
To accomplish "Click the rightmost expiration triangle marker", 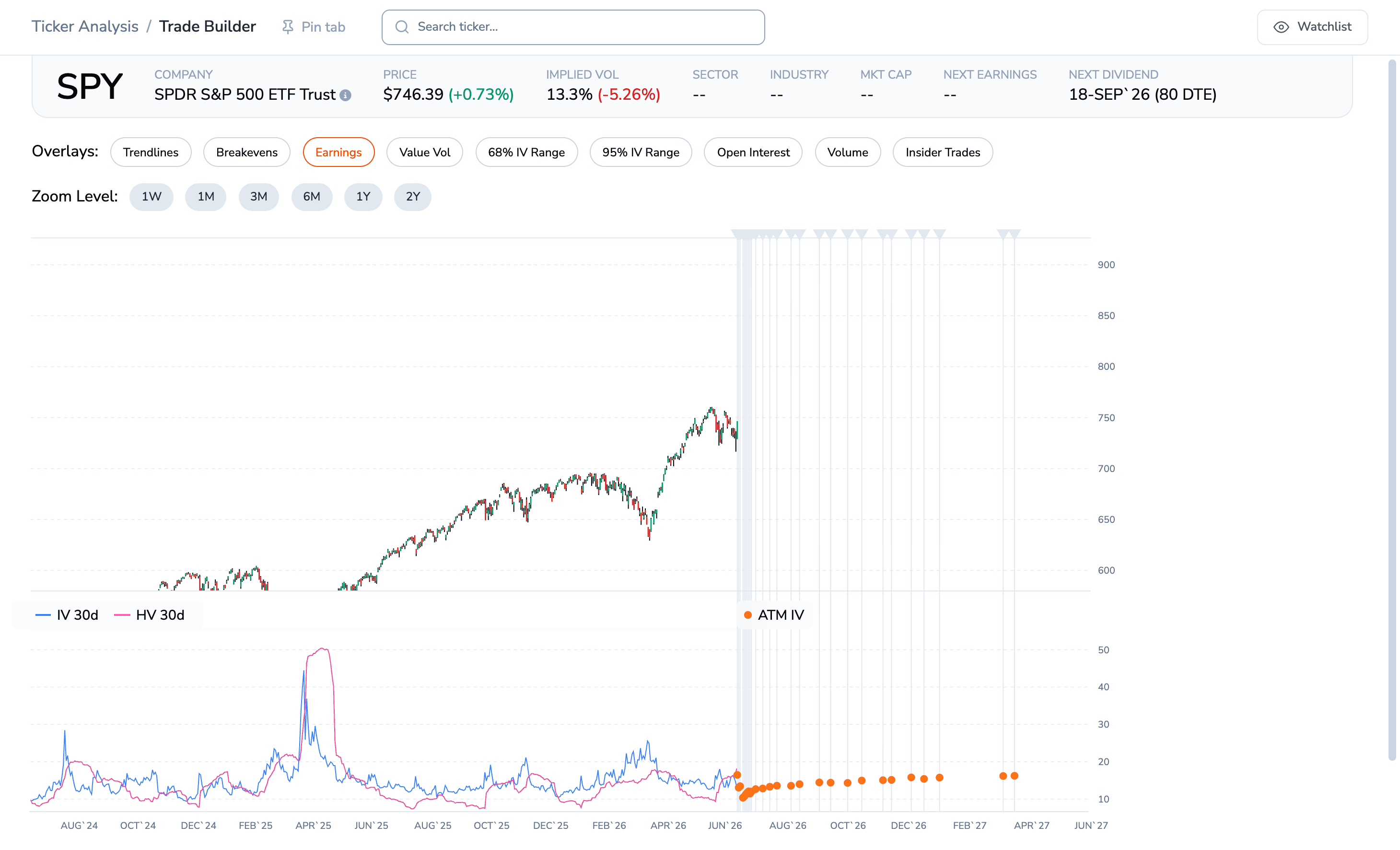I will point(1015,234).
